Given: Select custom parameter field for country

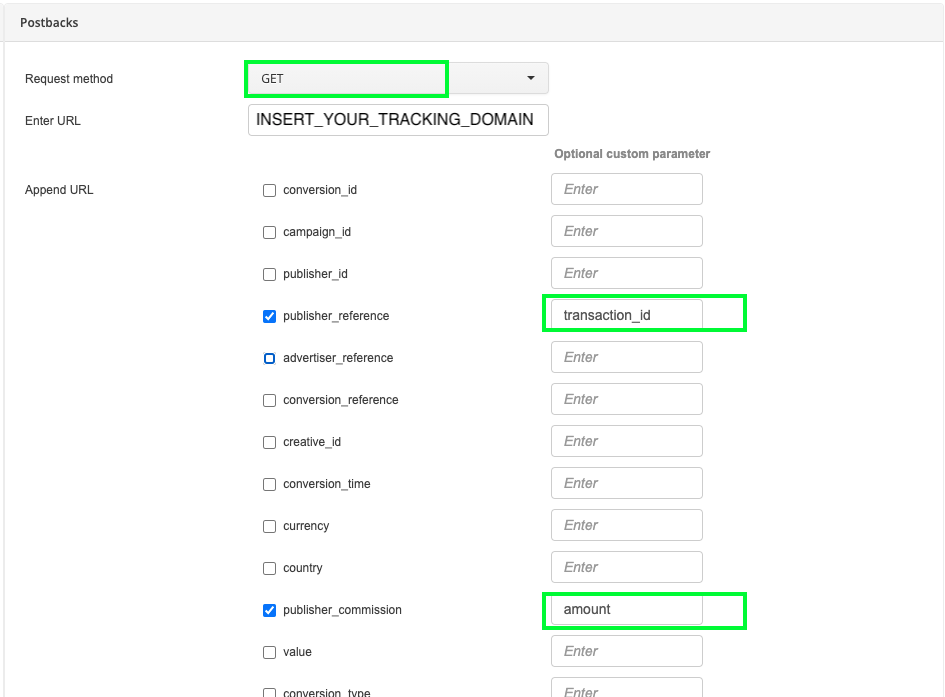Looking at the screenshot, I should 627,567.
